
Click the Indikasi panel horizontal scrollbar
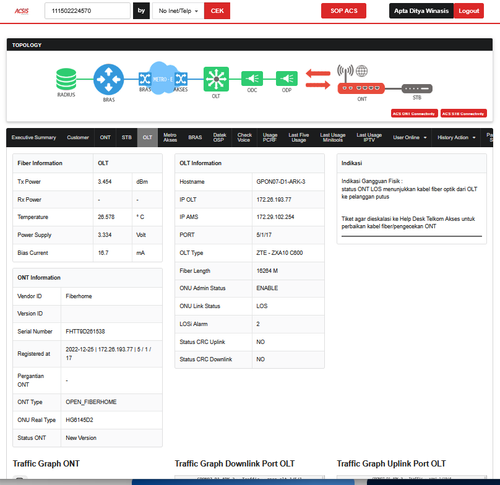point(412,236)
